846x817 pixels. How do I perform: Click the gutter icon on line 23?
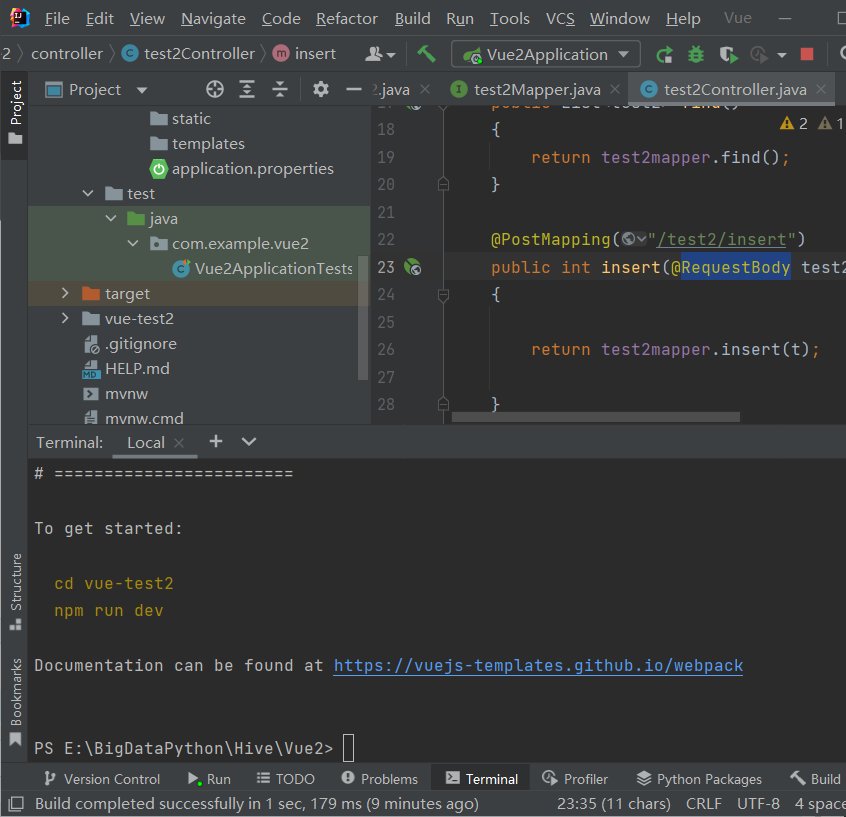413,267
